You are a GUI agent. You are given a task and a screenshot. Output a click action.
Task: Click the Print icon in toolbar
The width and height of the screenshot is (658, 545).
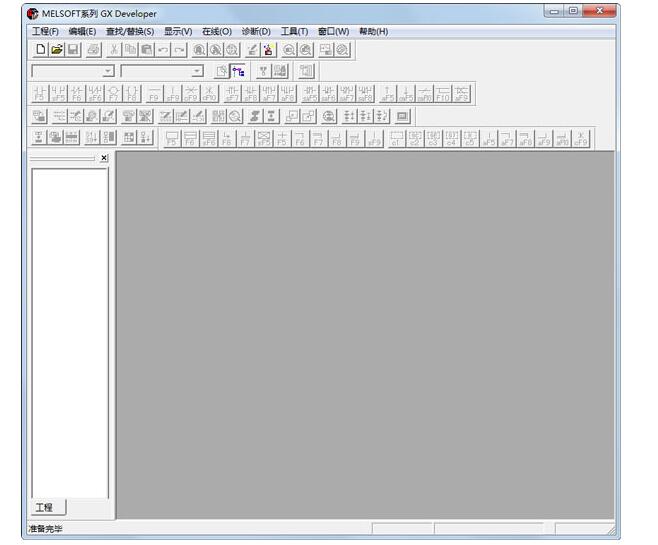(93, 49)
